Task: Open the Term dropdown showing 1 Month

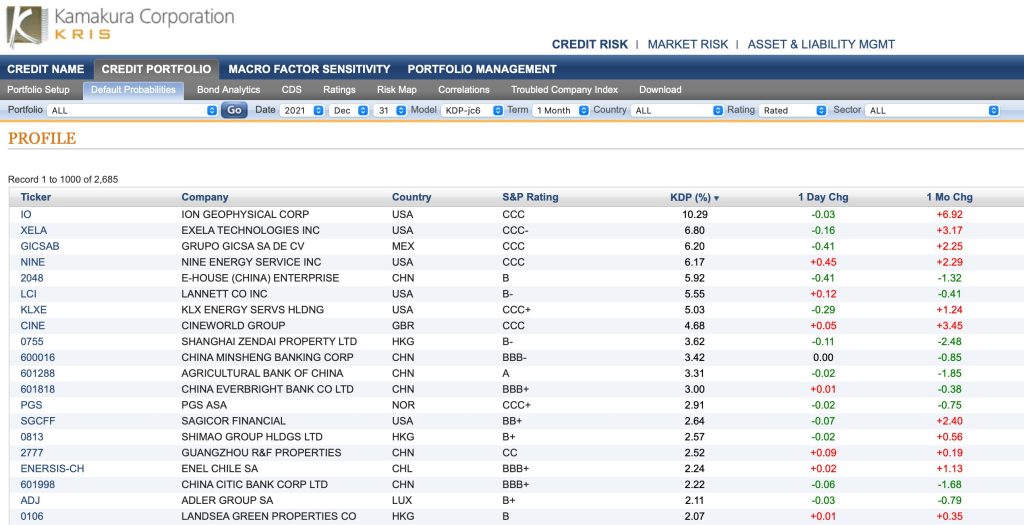Action: pos(561,110)
